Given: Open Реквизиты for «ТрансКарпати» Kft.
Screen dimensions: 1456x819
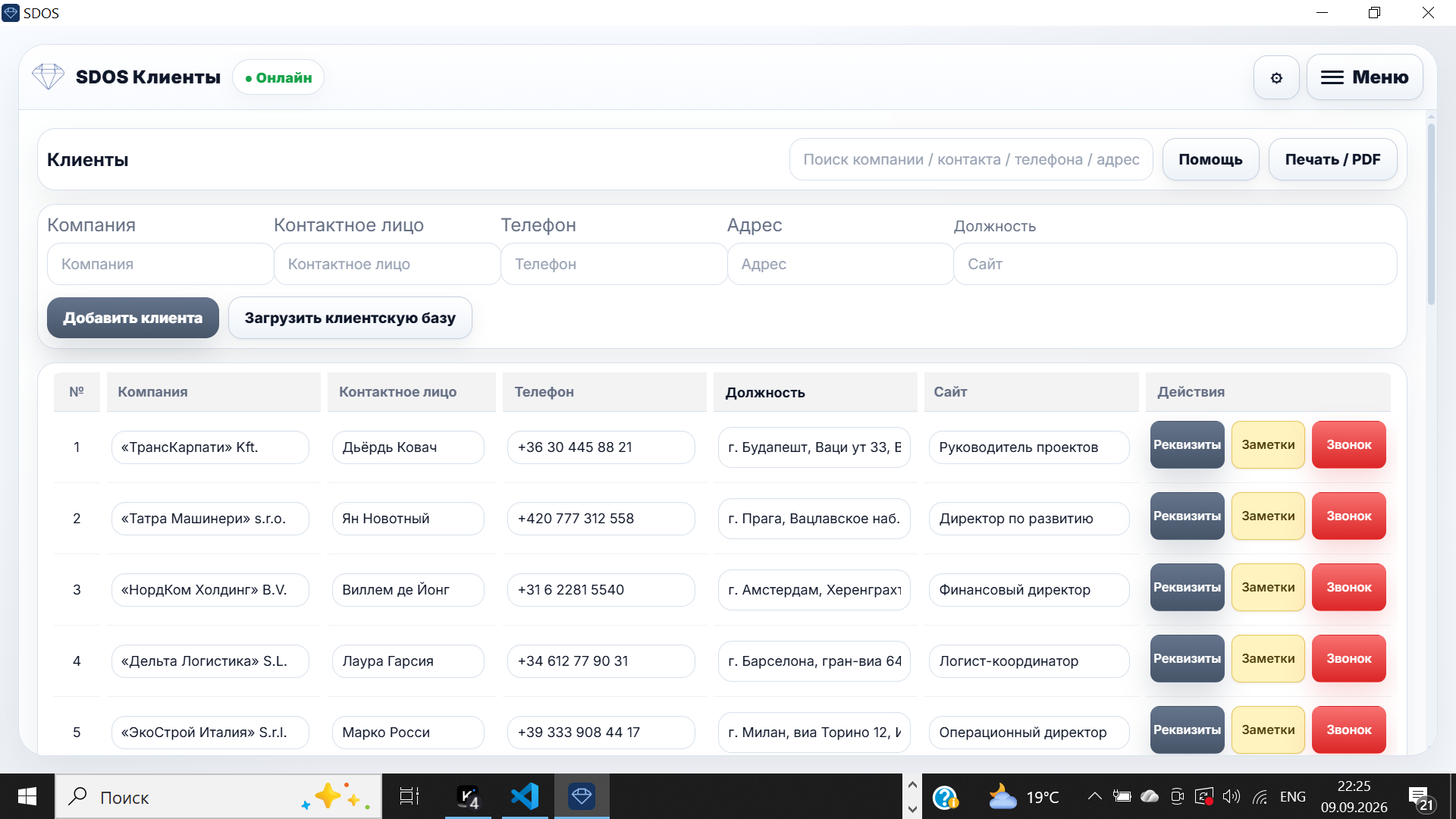Looking at the screenshot, I should (x=1187, y=444).
